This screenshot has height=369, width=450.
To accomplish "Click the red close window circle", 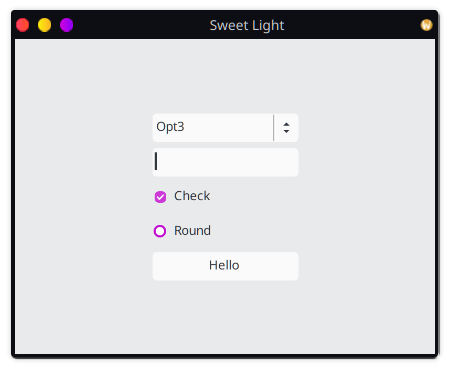I will (23, 25).
